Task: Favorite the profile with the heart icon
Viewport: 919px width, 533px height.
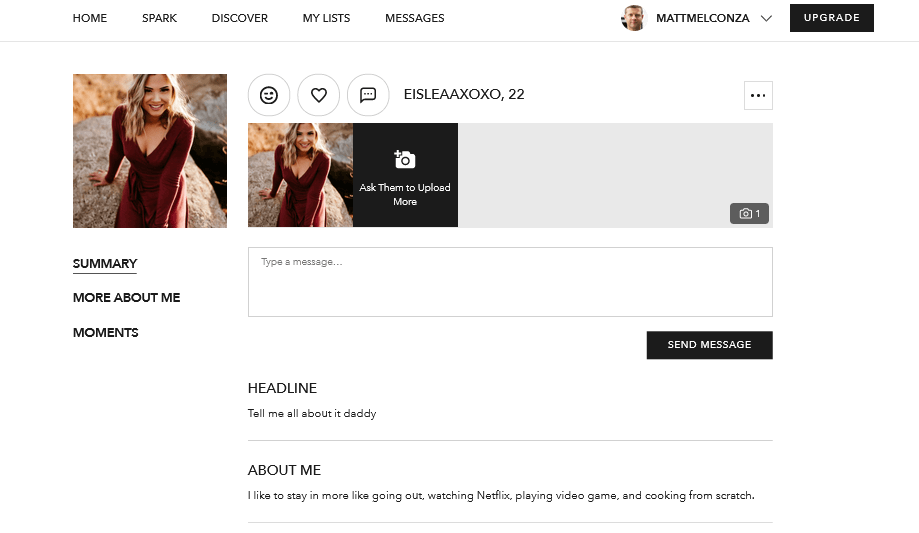Action: tap(319, 95)
